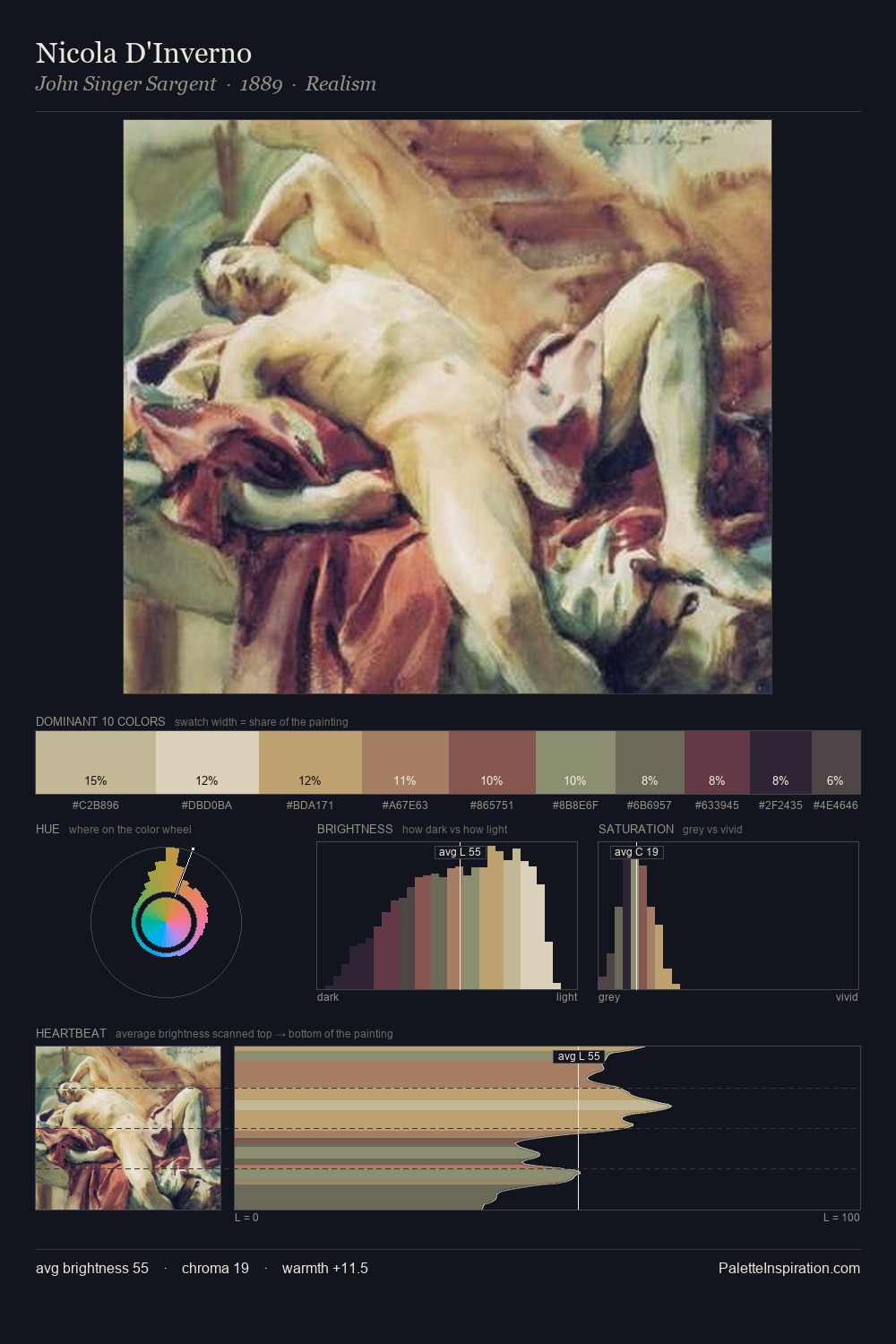Click the heartbeat brightness profile chart

click(547, 1128)
